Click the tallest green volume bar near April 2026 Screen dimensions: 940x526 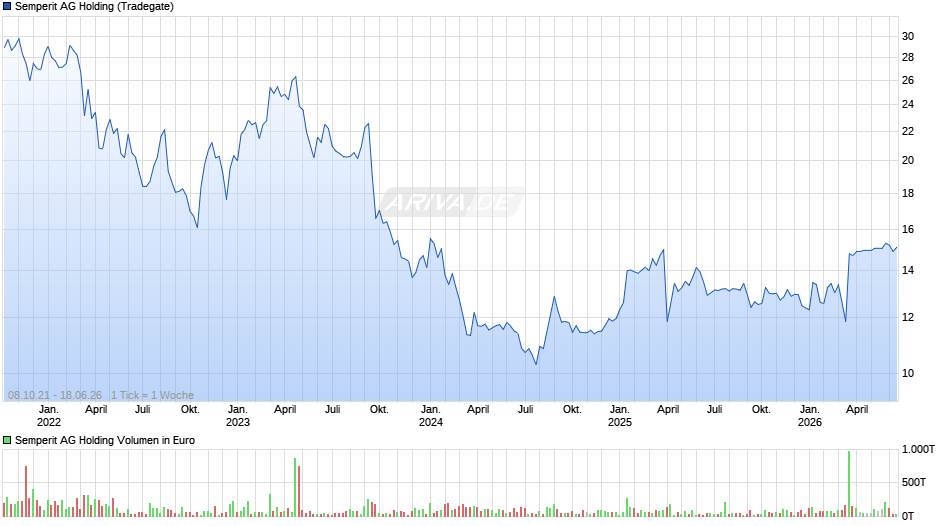(x=849, y=484)
